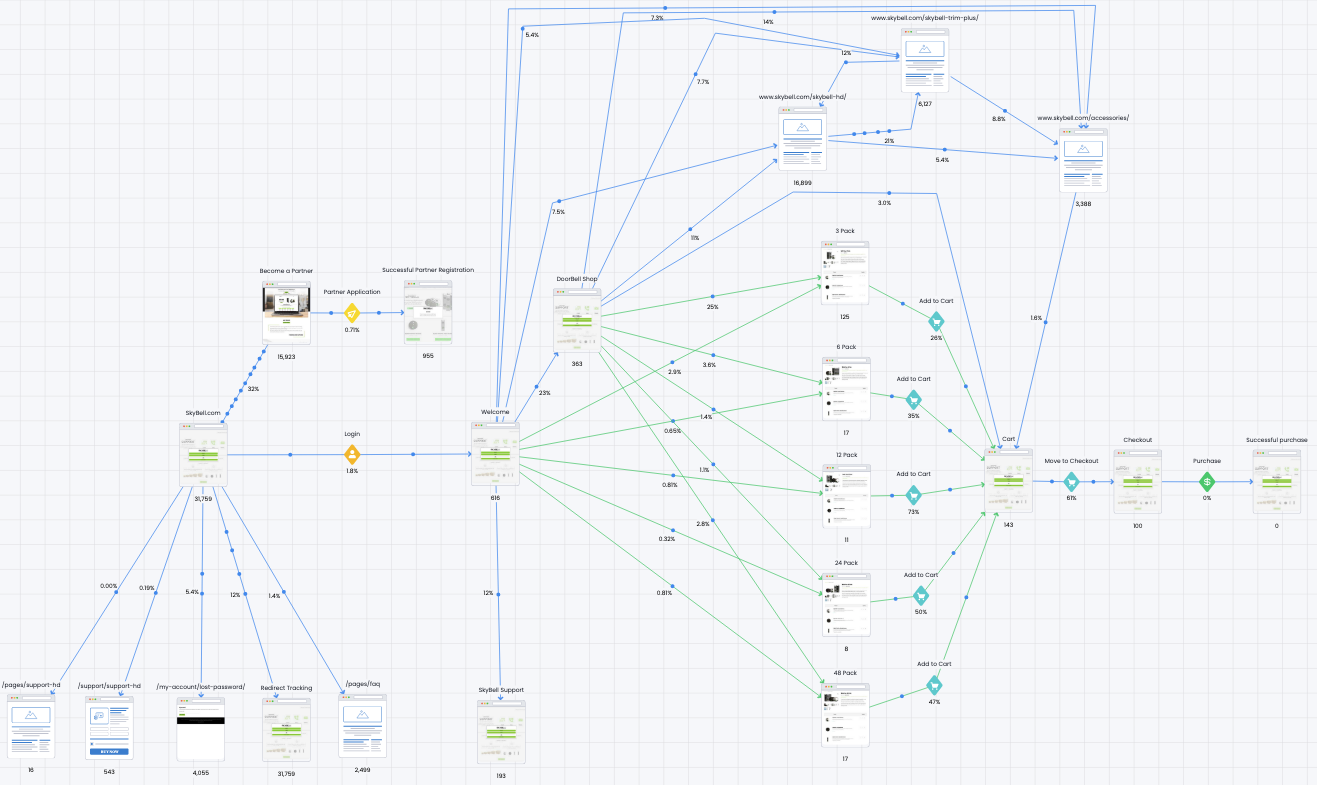
Task: Click the '25%' connector label
Action: (712, 307)
